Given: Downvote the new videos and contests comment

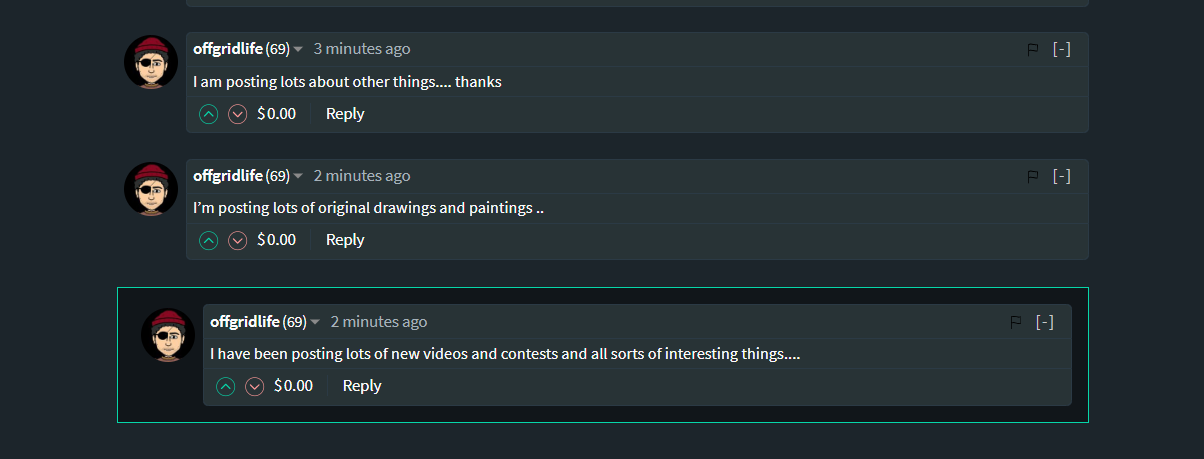Looking at the screenshot, I should 255,386.
